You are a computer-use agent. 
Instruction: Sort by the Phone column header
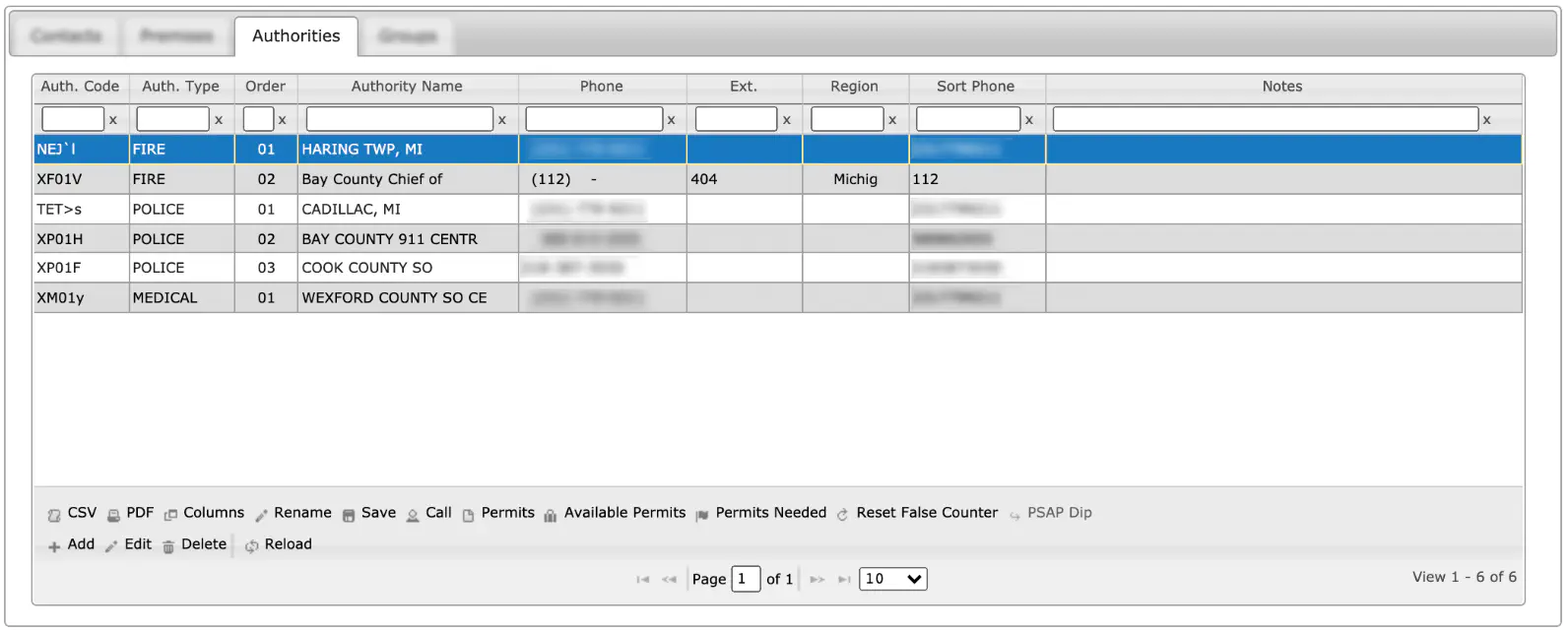point(602,87)
